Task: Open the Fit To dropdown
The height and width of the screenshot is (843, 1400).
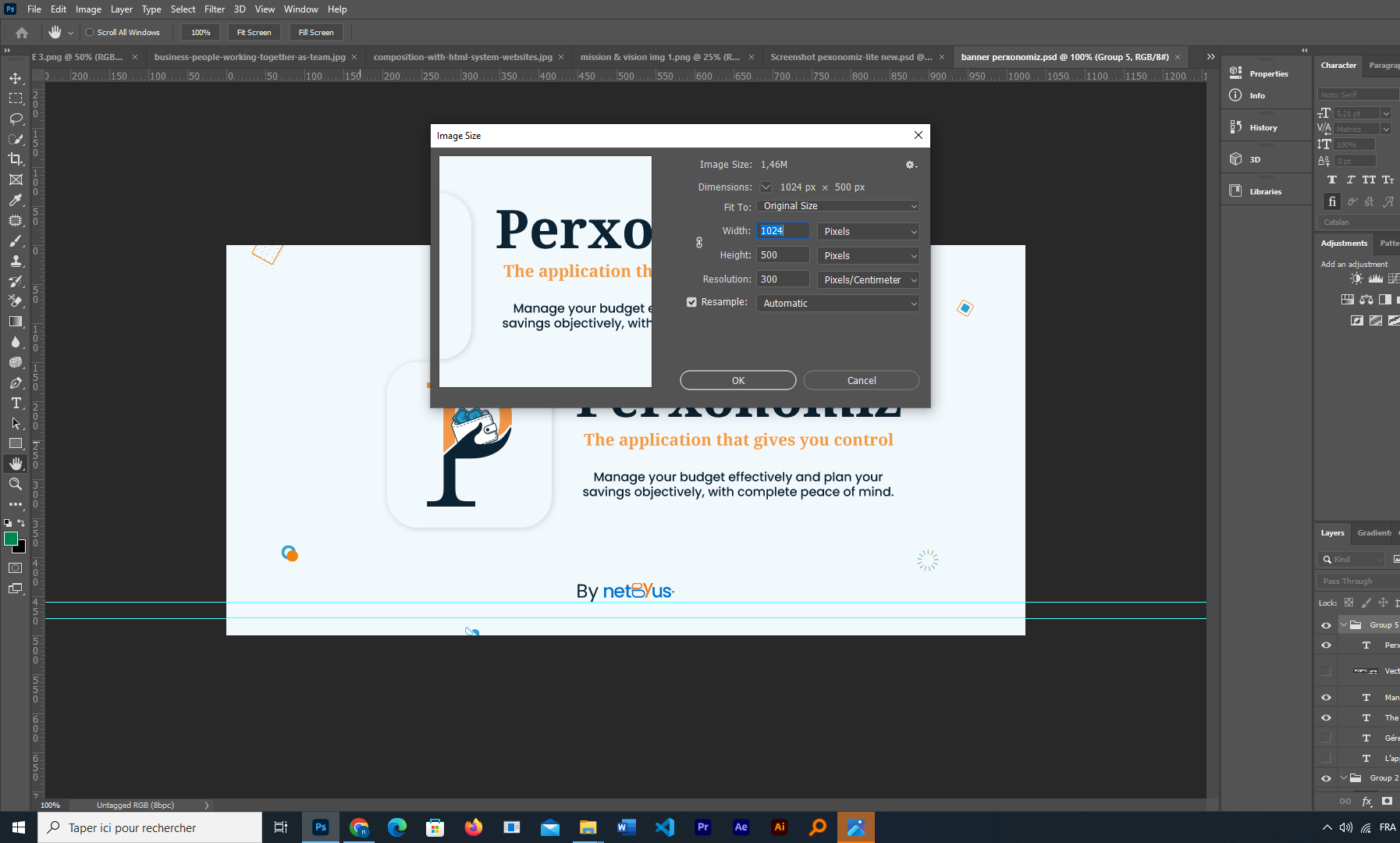Action: pos(837,206)
